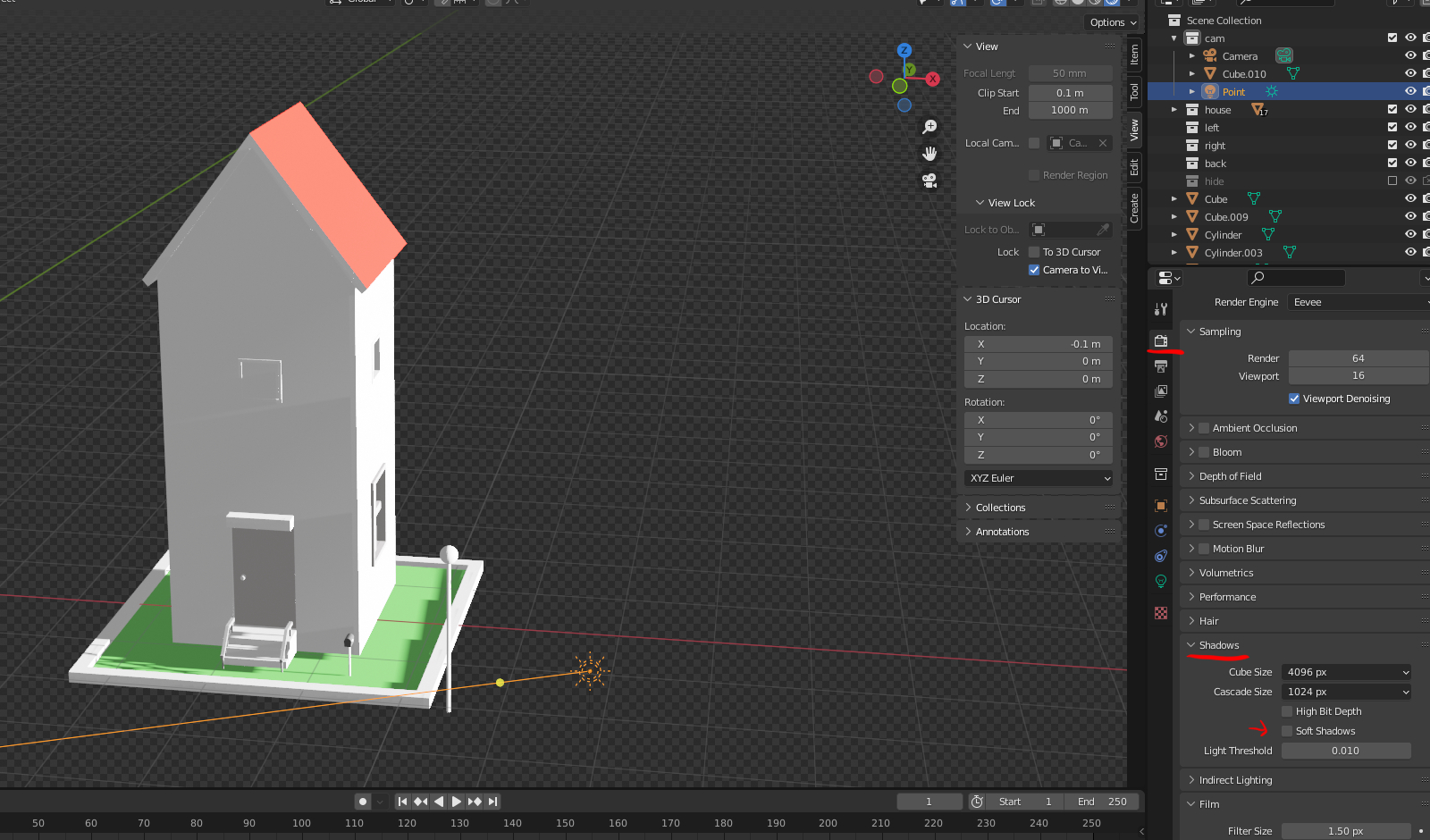The height and width of the screenshot is (840, 1430).
Task: Open the Render properties tab icon
Action: (1161, 340)
